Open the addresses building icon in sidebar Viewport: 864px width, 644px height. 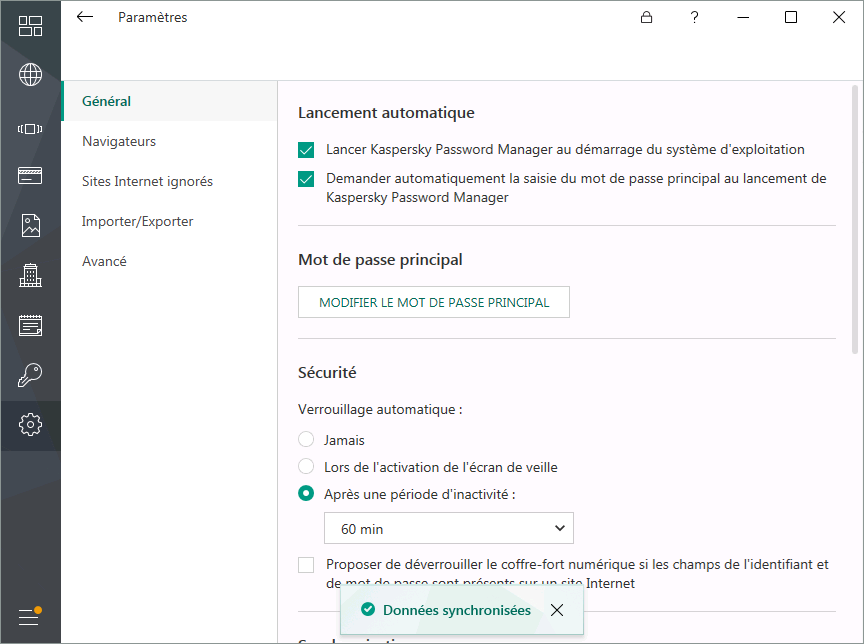pyautogui.click(x=30, y=275)
